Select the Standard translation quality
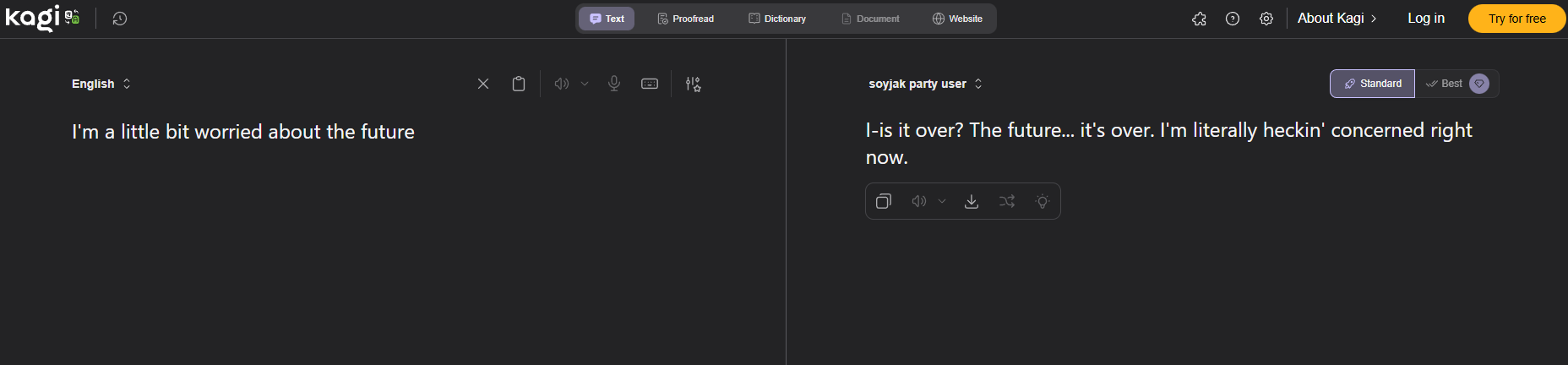The width and height of the screenshot is (1568, 365). (1373, 84)
